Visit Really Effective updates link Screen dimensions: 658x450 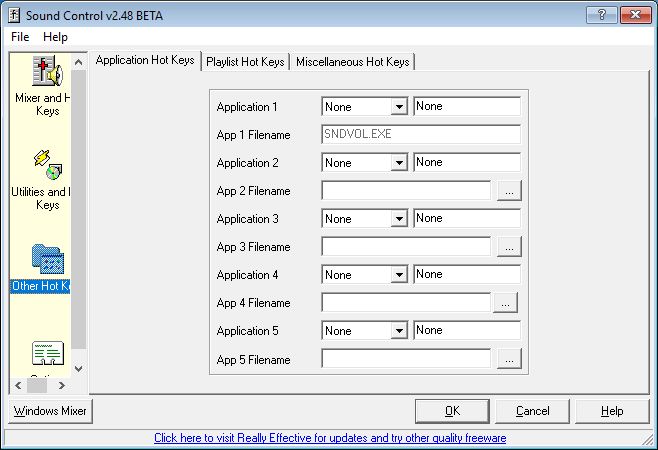tap(330, 438)
